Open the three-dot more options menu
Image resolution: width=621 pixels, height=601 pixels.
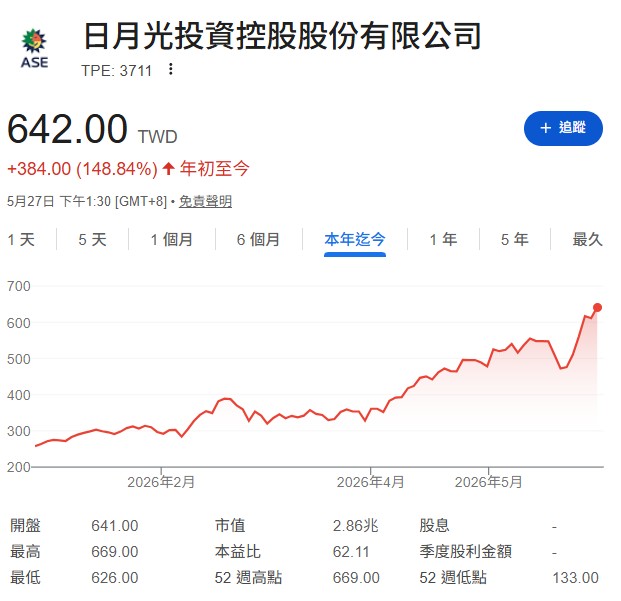click(171, 69)
